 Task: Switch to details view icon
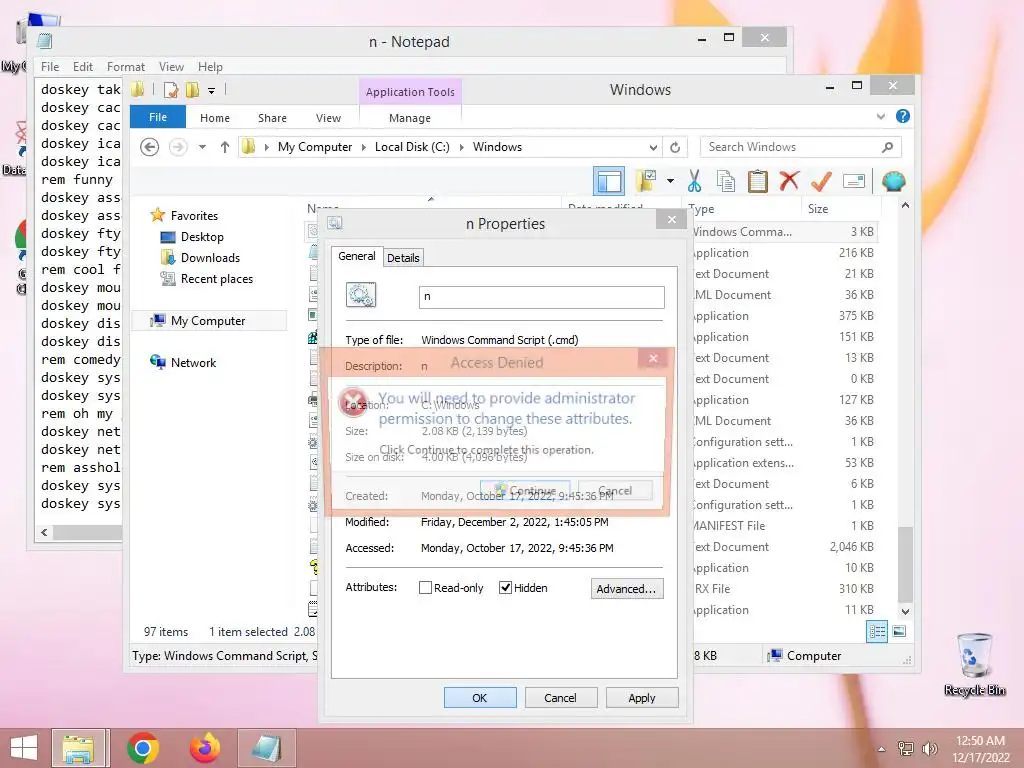[x=877, y=632]
